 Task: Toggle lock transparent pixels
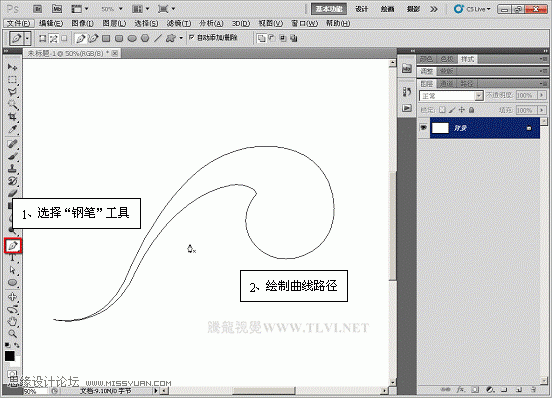[443, 110]
